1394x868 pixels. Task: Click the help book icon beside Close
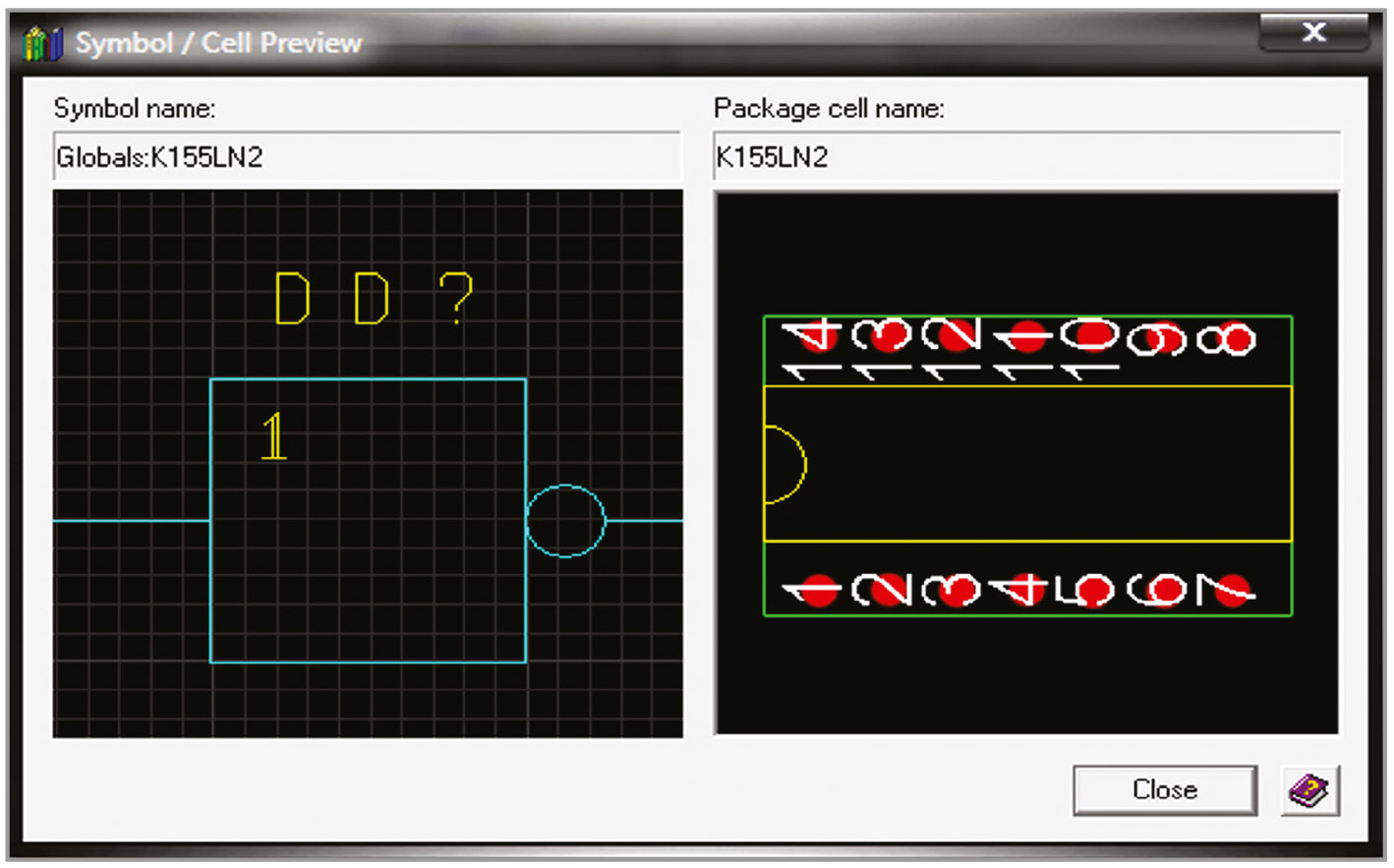[1309, 790]
